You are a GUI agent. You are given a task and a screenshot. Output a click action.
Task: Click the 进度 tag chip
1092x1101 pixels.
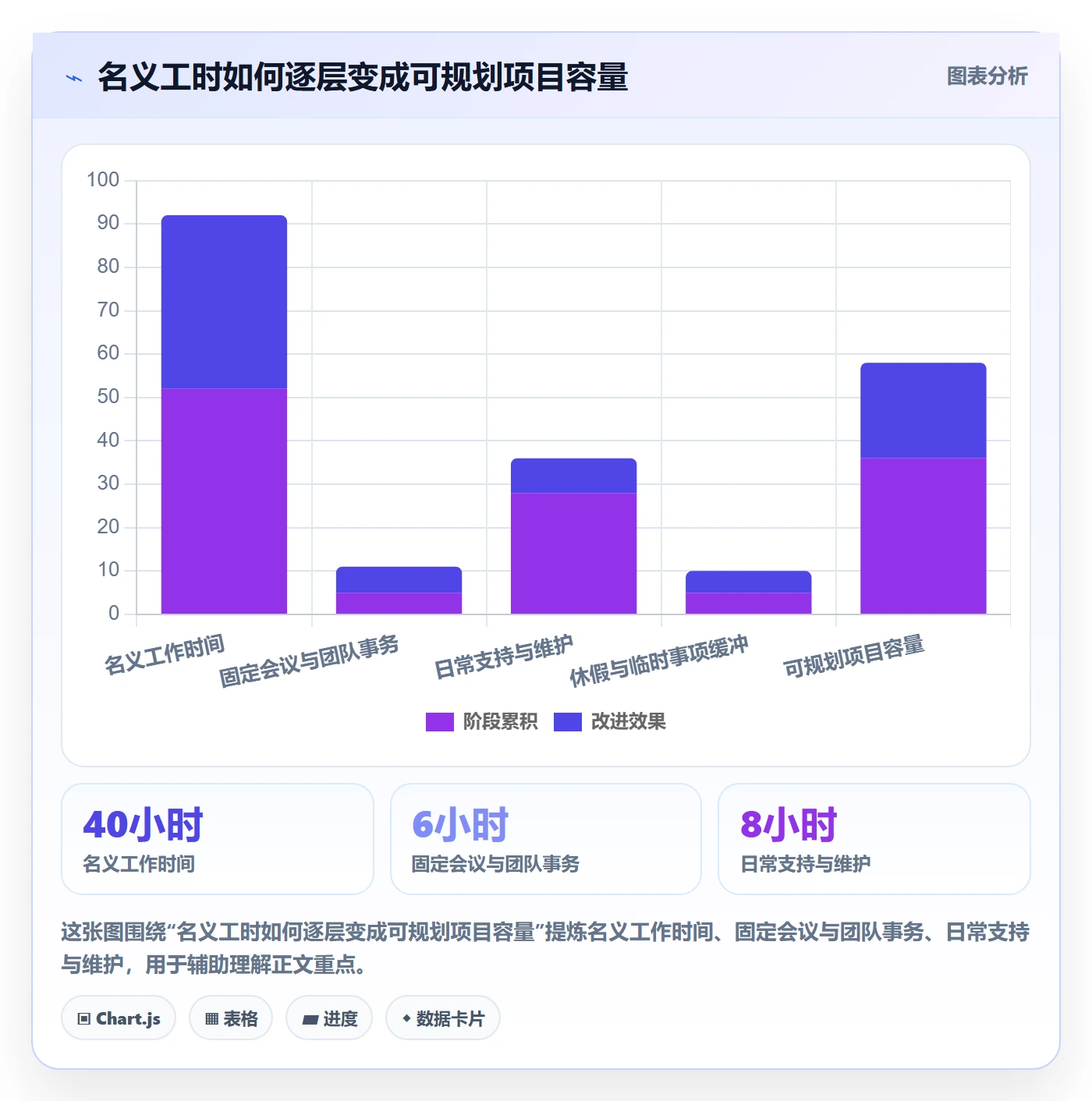pos(329,1018)
